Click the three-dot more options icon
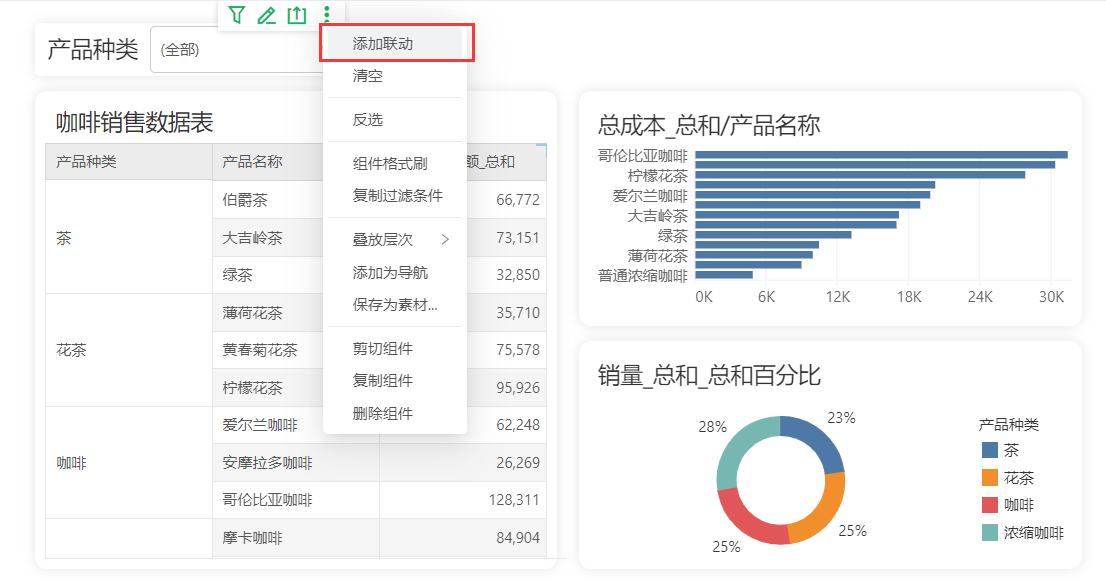The image size is (1106, 588). coord(326,15)
